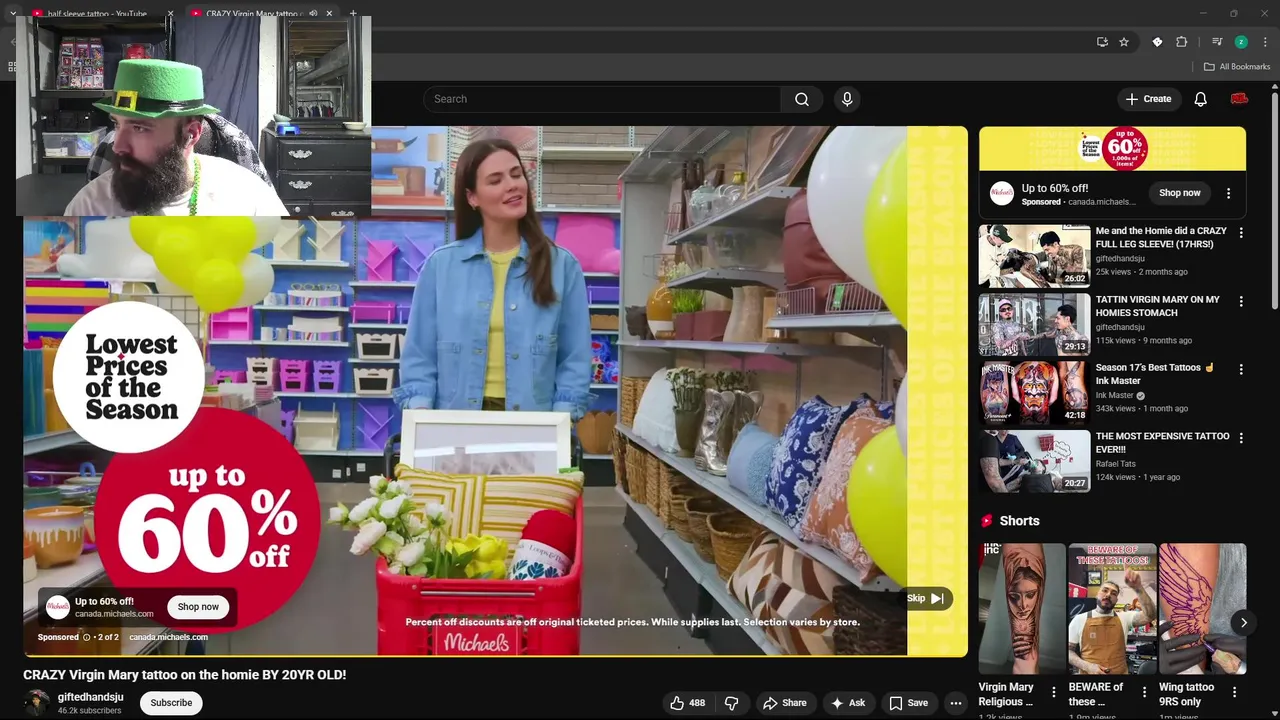Switch to half sleeve tattoo YouTube tab
1280x720 pixels.
[x=97, y=14]
